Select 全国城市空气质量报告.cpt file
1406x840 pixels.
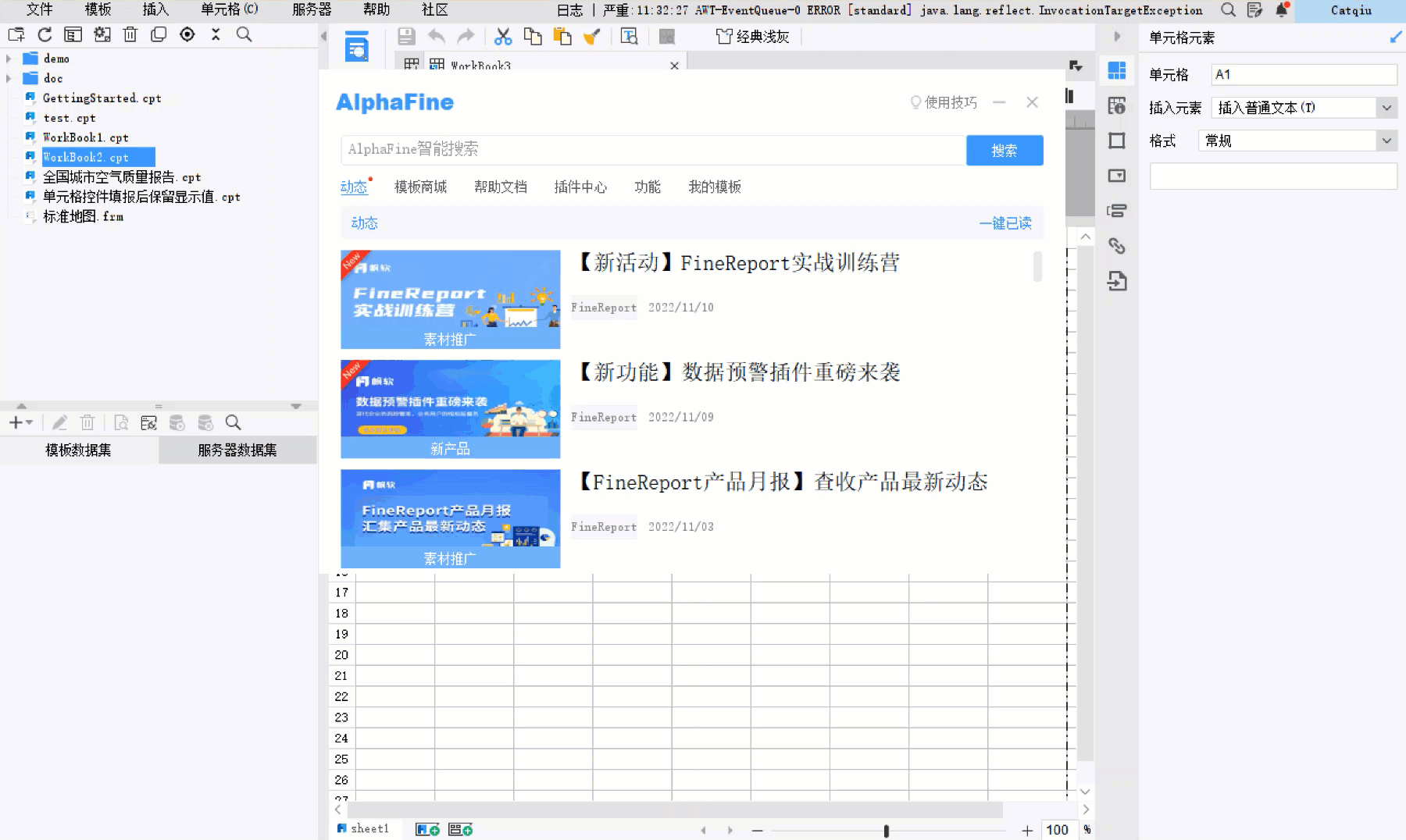pyautogui.click(x=121, y=177)
